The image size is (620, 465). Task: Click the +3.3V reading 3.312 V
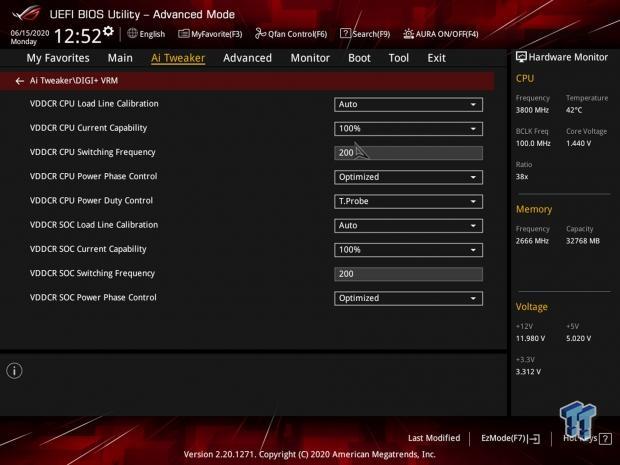tap(528, 372)
